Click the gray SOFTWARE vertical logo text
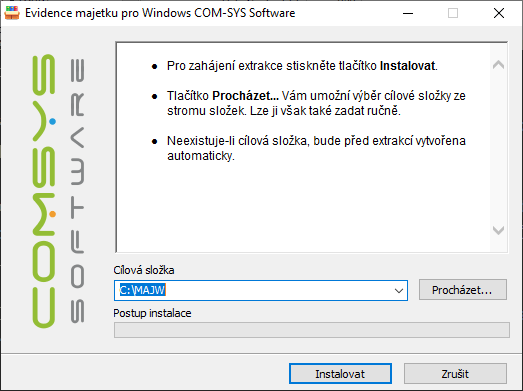Screen dimensions: 523x391 tap(77, 191)
